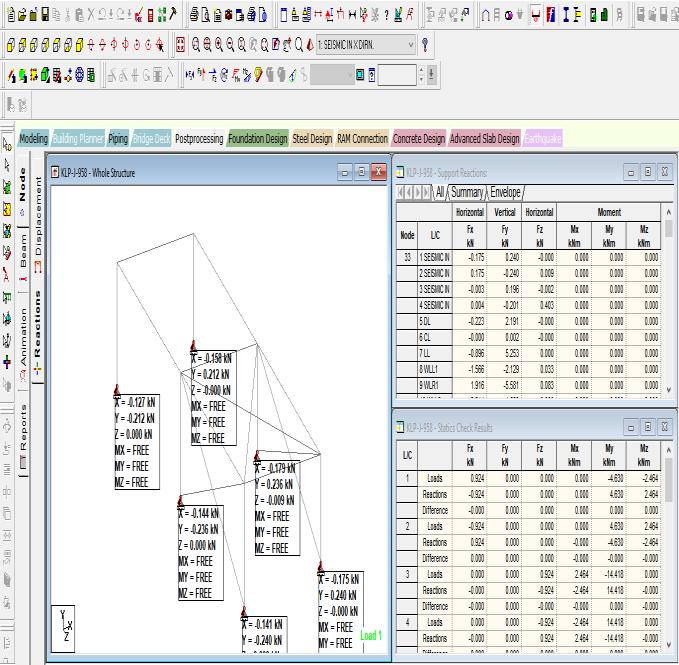Viewport: 679px width, 665px height.
Task: Click the RAM Connection tab
Action: coord(363,139)
